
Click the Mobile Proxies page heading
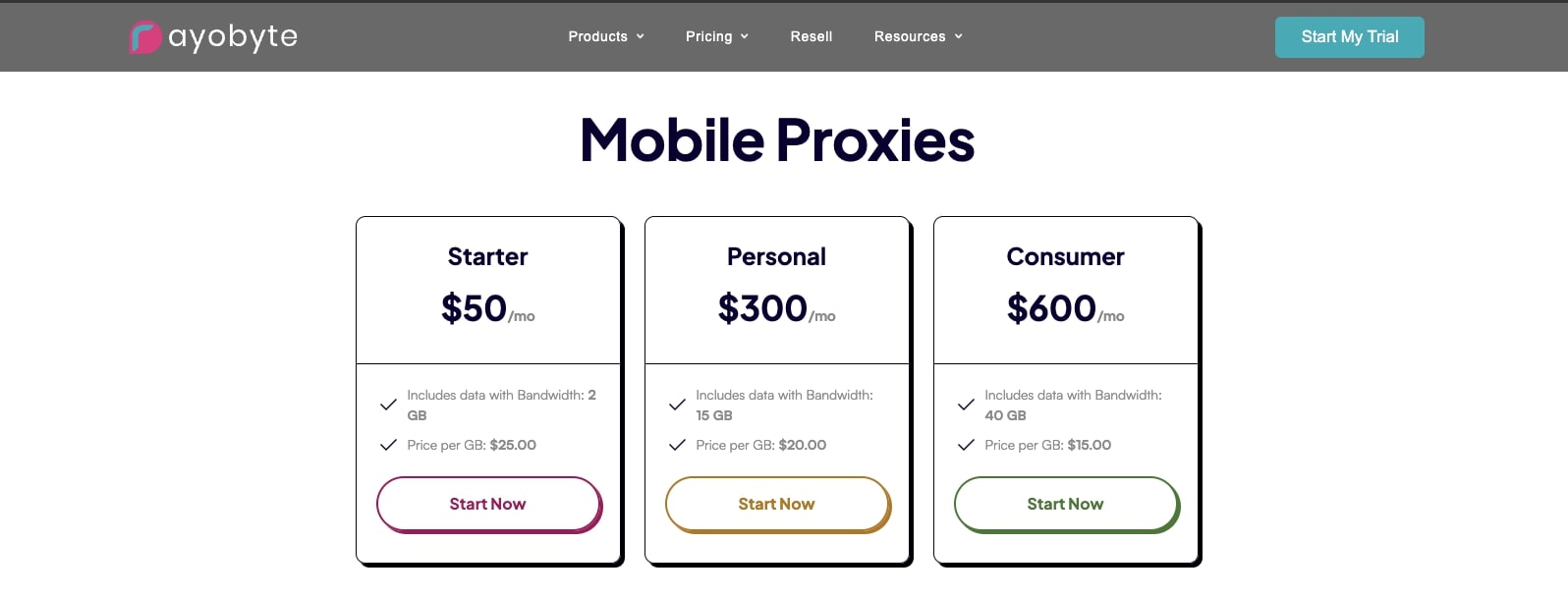click(777, 140)
